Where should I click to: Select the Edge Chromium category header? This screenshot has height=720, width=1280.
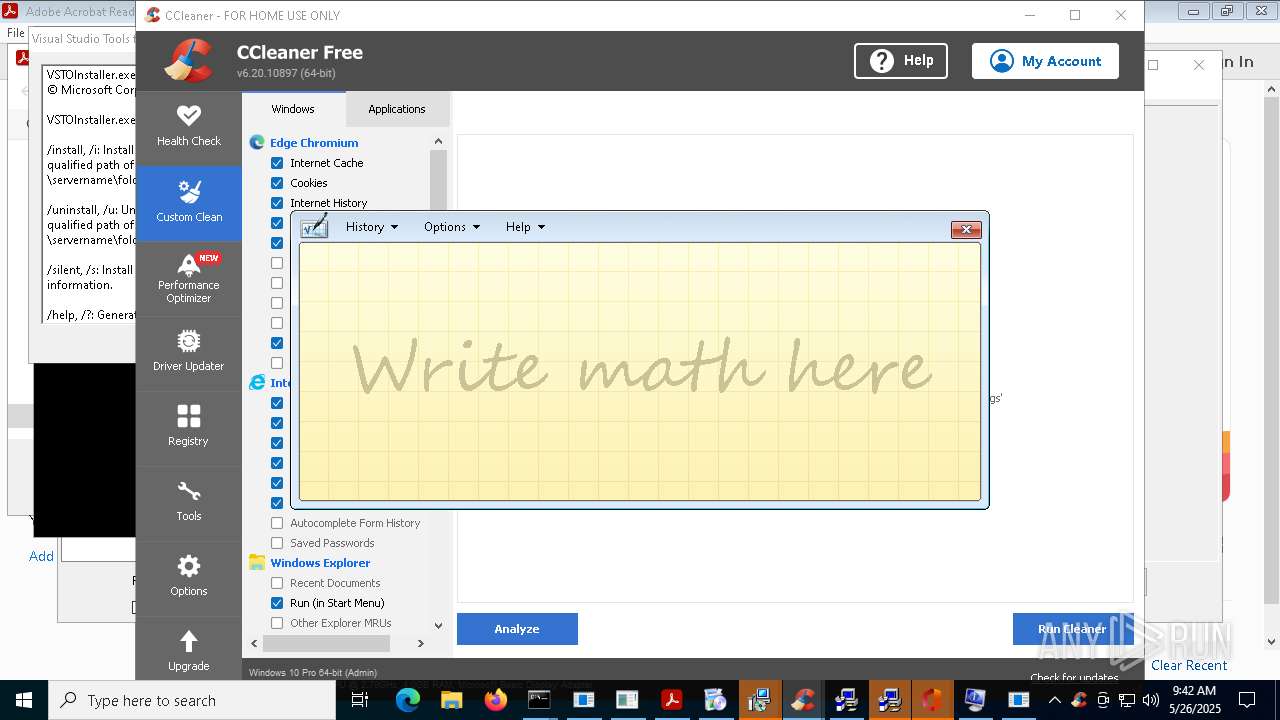[314, 143]
